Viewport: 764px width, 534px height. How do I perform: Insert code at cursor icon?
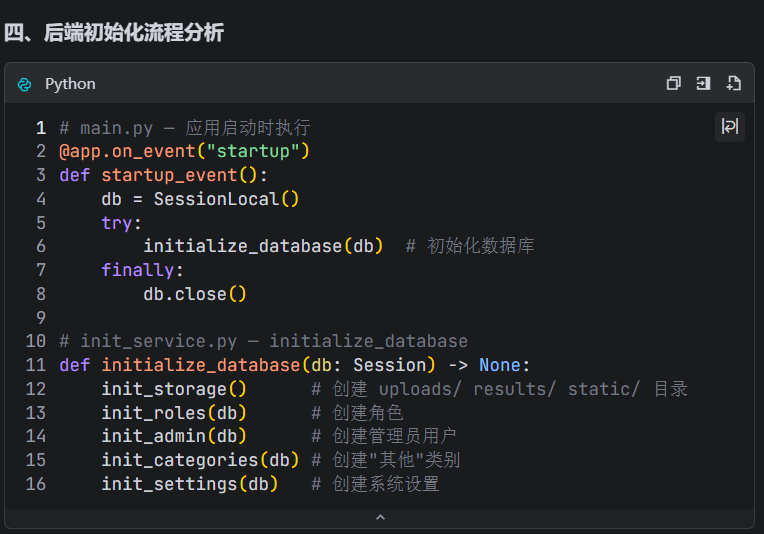click(703, 83)
